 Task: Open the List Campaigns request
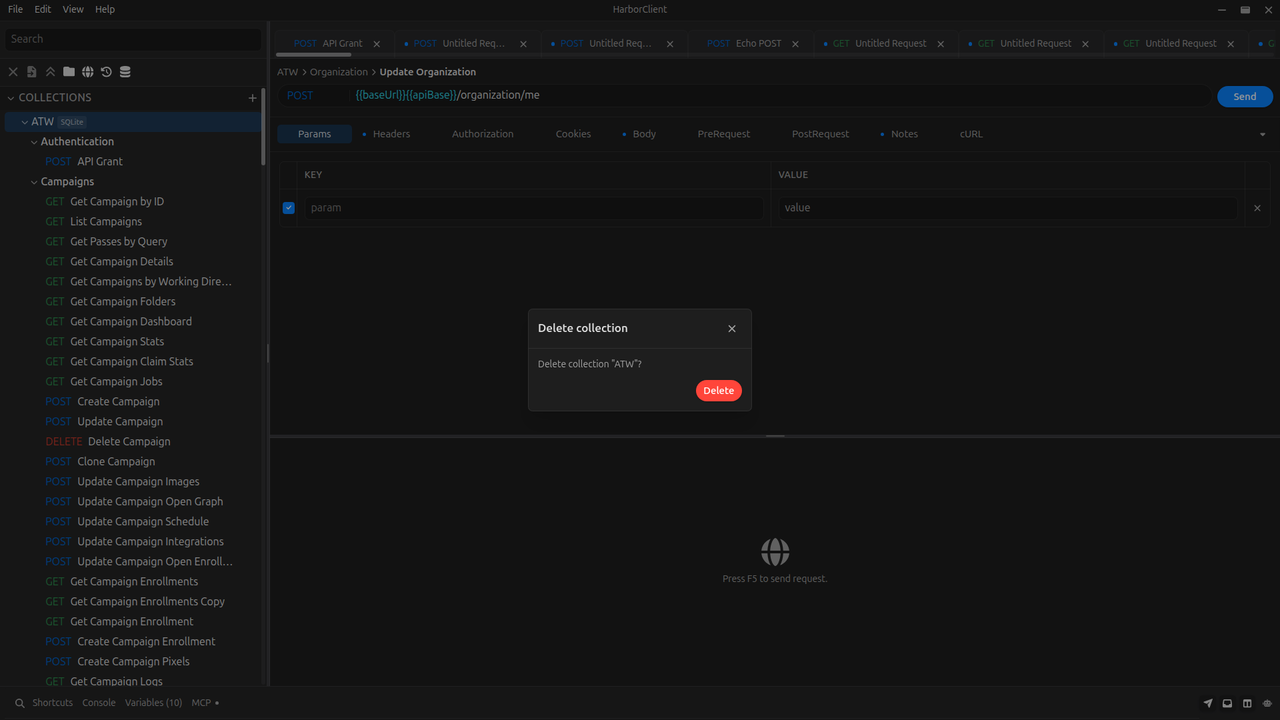[x=132, y=222]
